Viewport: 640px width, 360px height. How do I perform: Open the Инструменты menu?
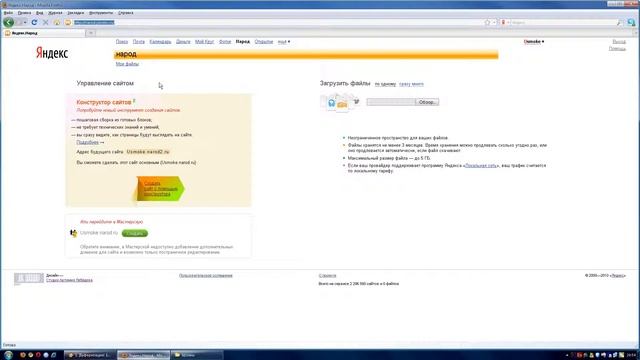[x=101, y=13]
